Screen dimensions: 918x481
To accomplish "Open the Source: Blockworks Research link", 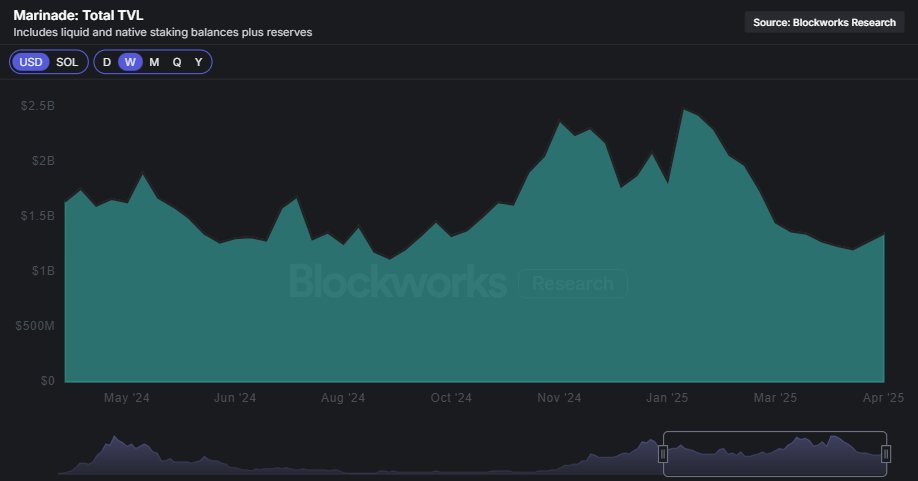I will pos(824,23).
